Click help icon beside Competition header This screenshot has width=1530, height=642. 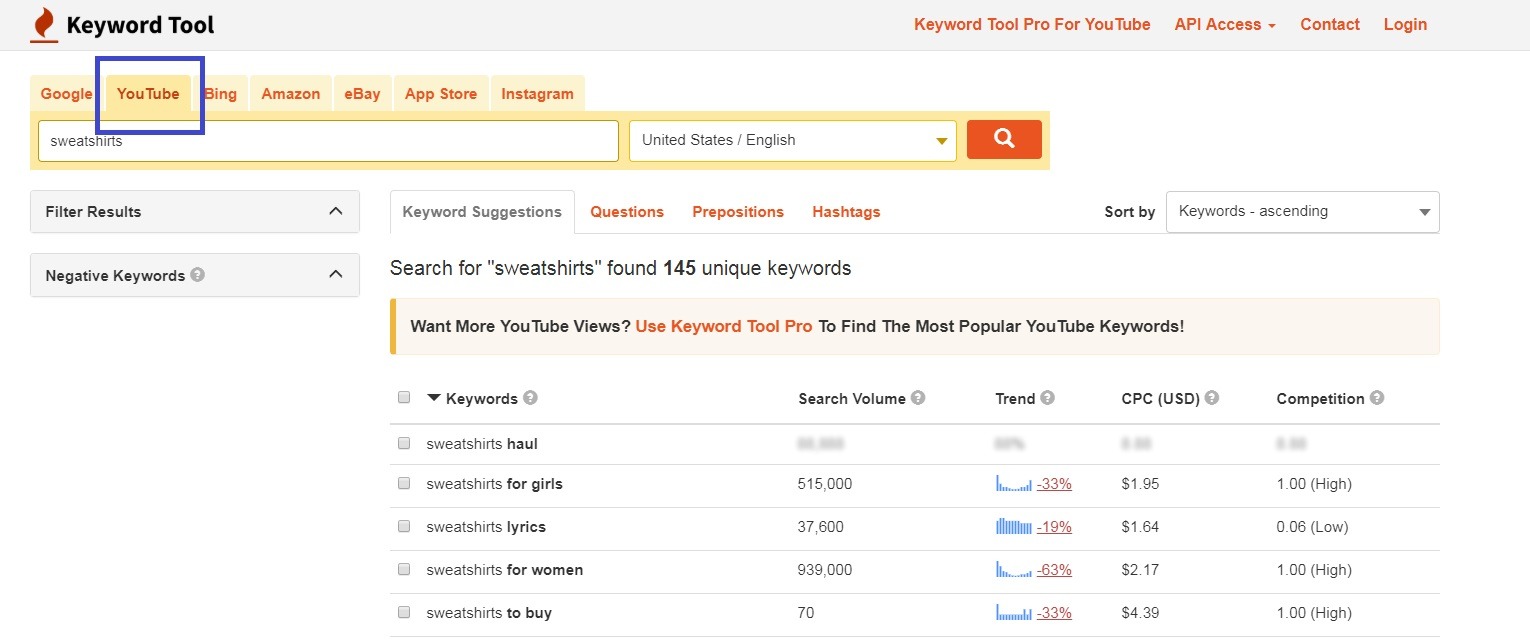coord(1377,397)
